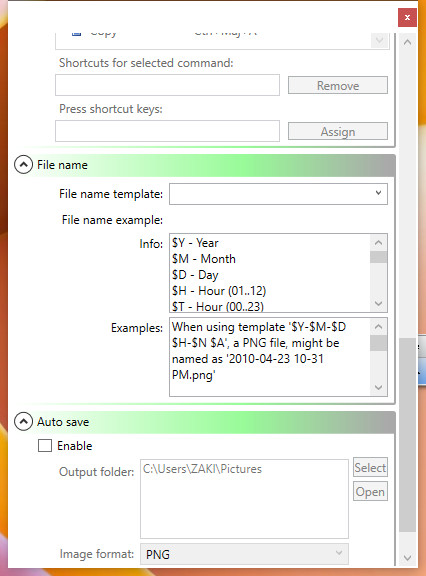Click the 'File name' section header label

(x=62, y=165)
